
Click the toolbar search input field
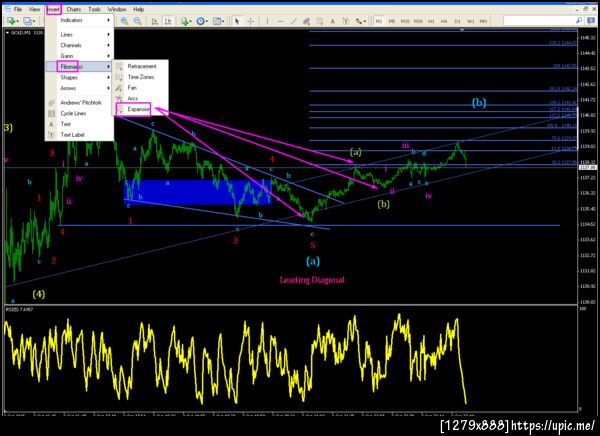539,20
